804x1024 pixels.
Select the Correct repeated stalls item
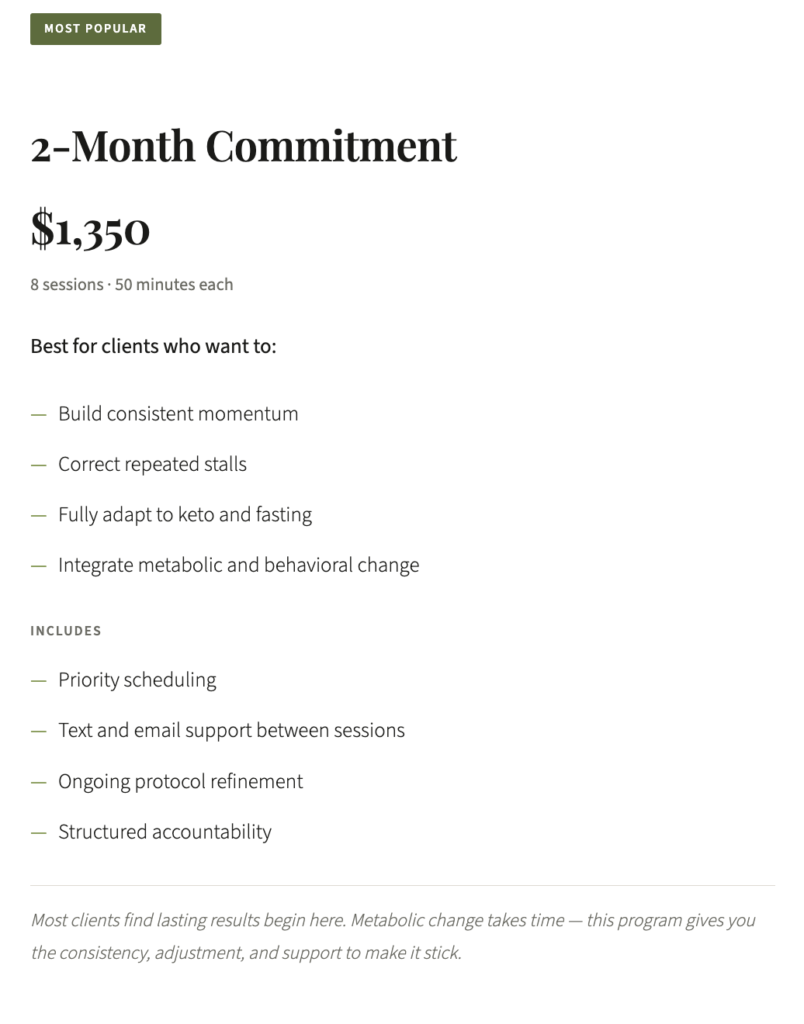click(152, 464)
